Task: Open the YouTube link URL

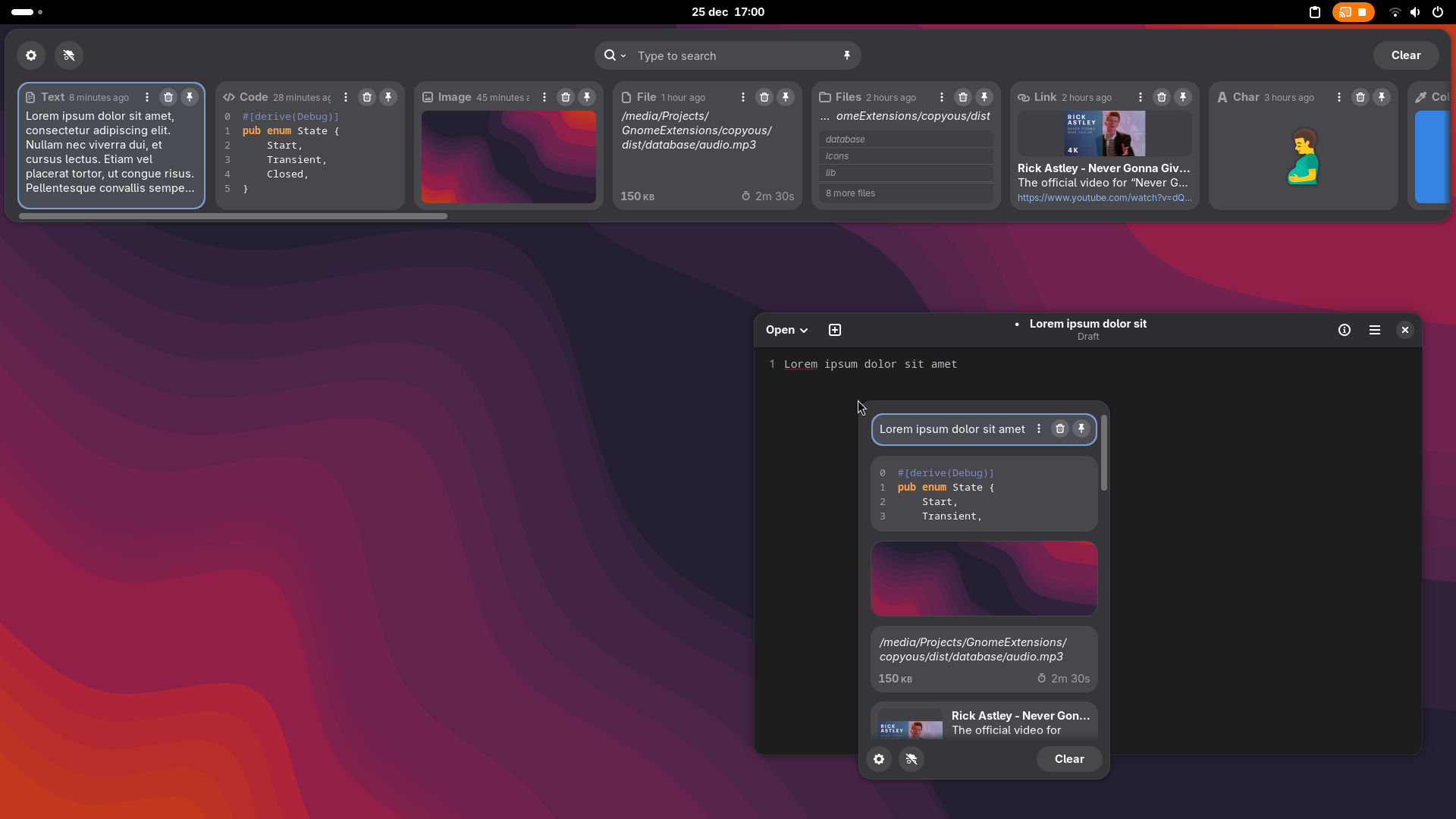Action: (x=1104, y=198)
